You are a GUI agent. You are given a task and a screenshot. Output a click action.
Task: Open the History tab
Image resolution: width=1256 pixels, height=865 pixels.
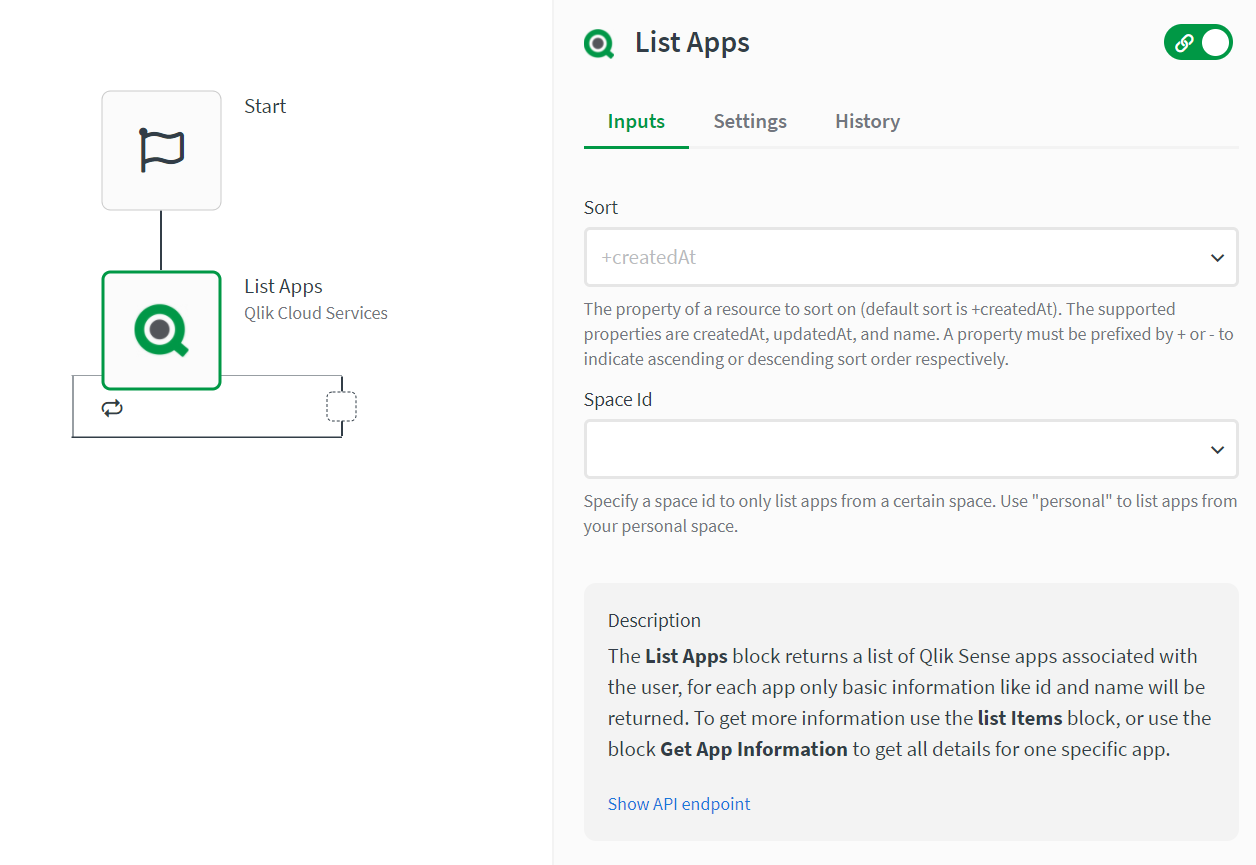[866, 121]
